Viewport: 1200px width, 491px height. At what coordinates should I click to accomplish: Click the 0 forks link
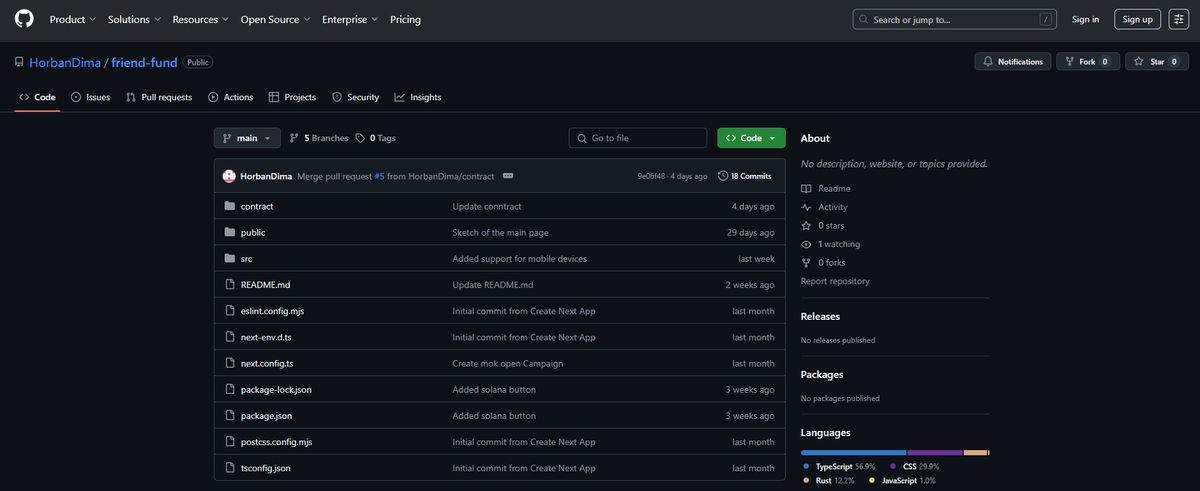click(823, 263)
